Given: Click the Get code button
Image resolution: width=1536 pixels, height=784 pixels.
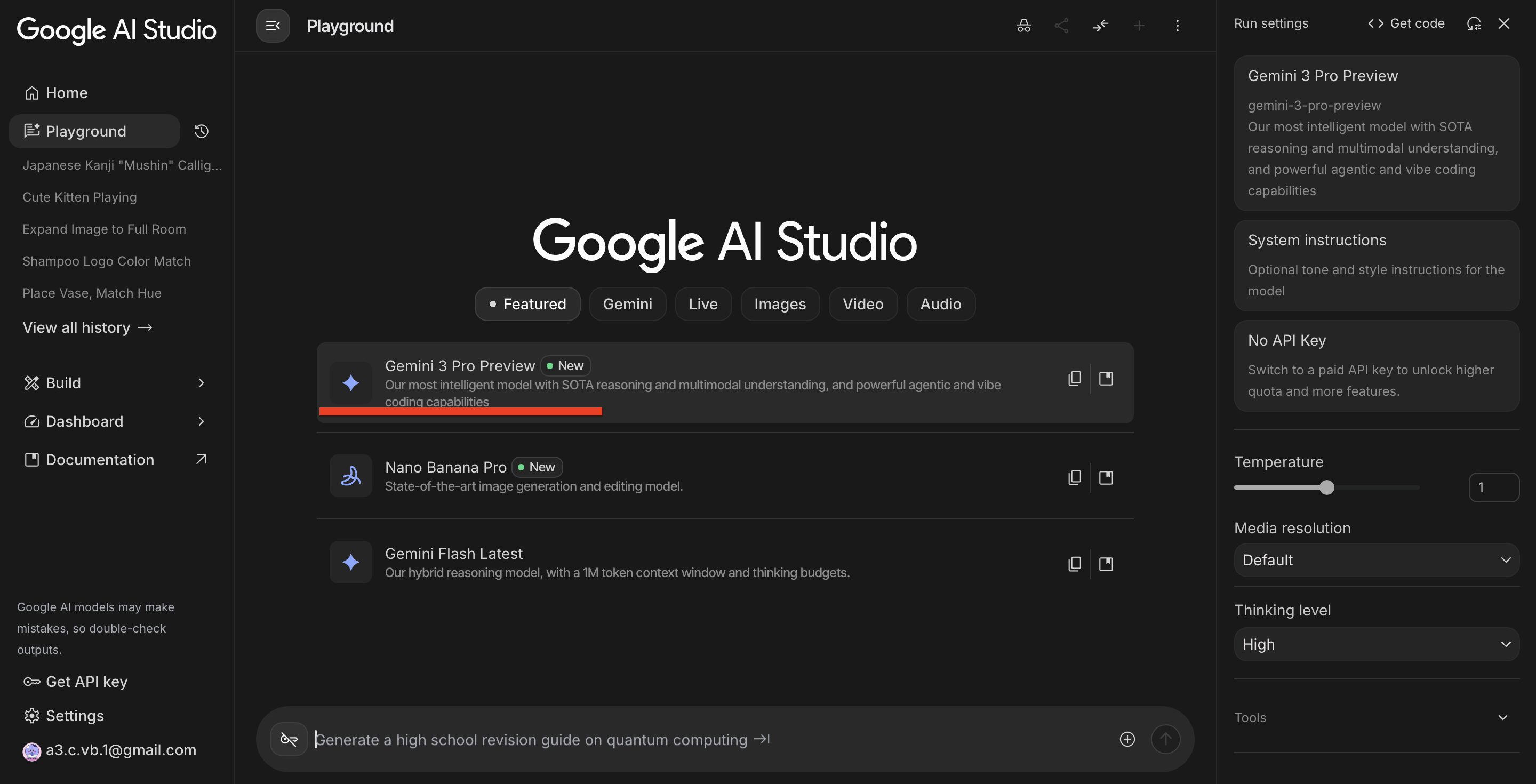Looking at the screenshot, I should [x=1406, y=24].
